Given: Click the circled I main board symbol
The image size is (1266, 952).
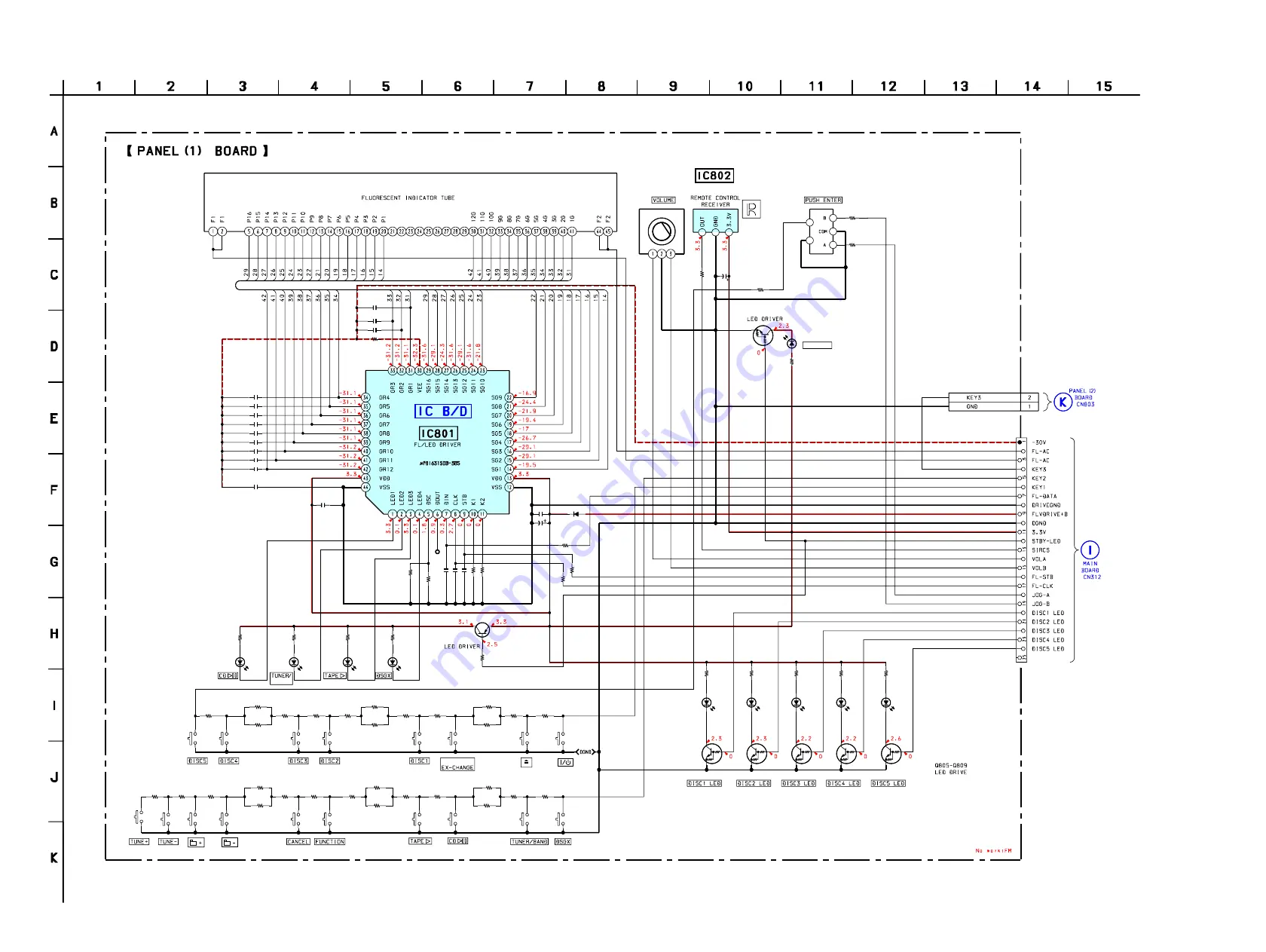Looking at the screenshot, I should tap(1090, 550).
